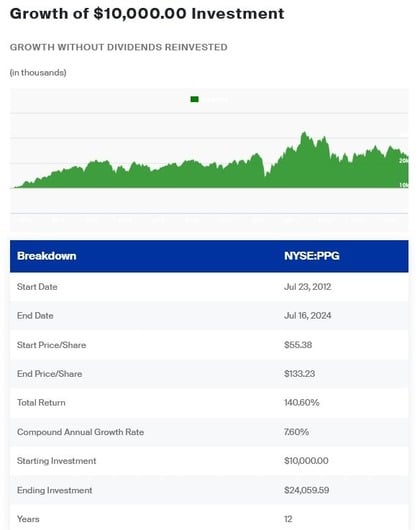Viewport: 420px width, 530px height.
Task: Select 'GROWTH WITHOUT DIVIDENDS REINVESTED' subtitle
Action: click(x=119, y=47)
